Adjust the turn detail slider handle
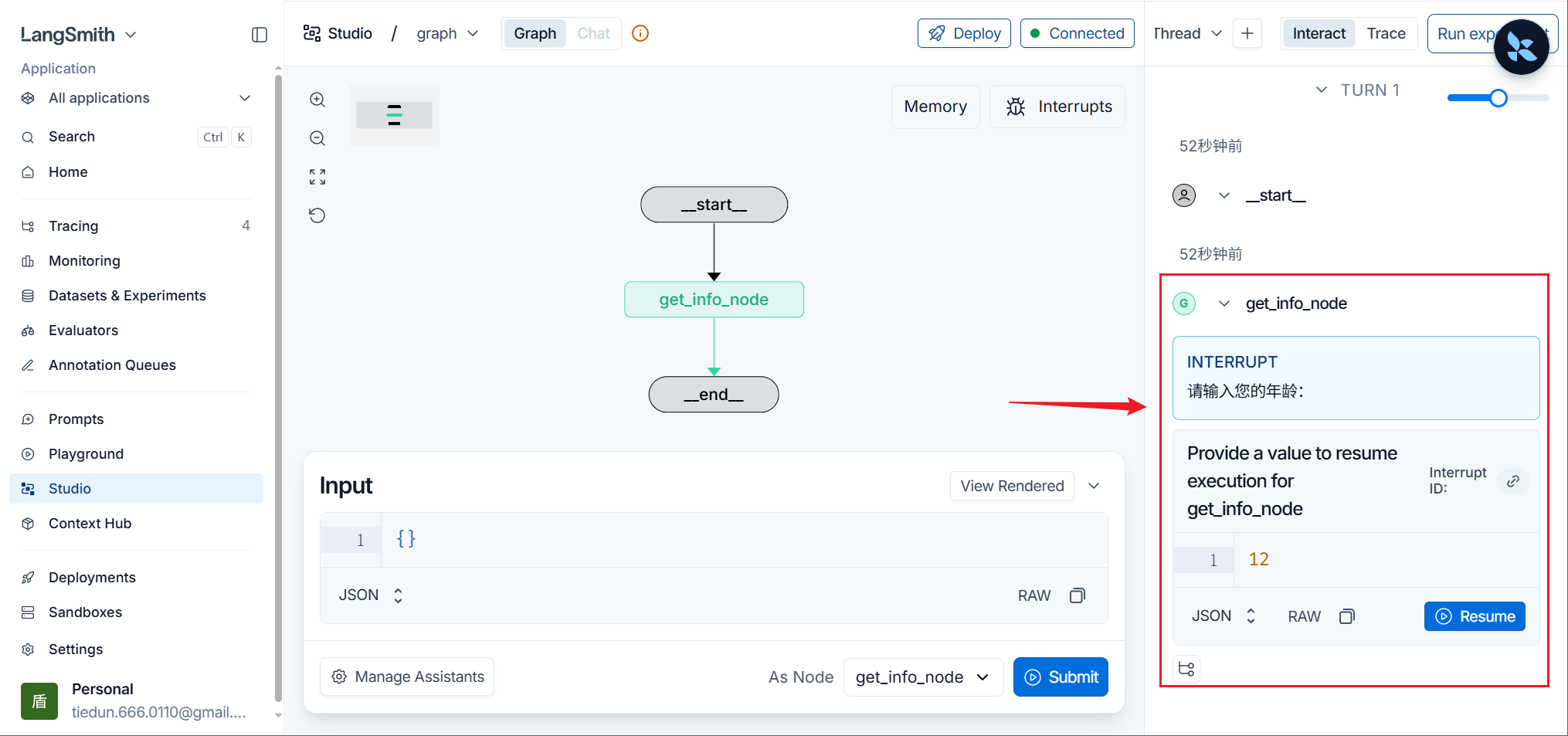1568x736 pixels. click(1498, 98)
